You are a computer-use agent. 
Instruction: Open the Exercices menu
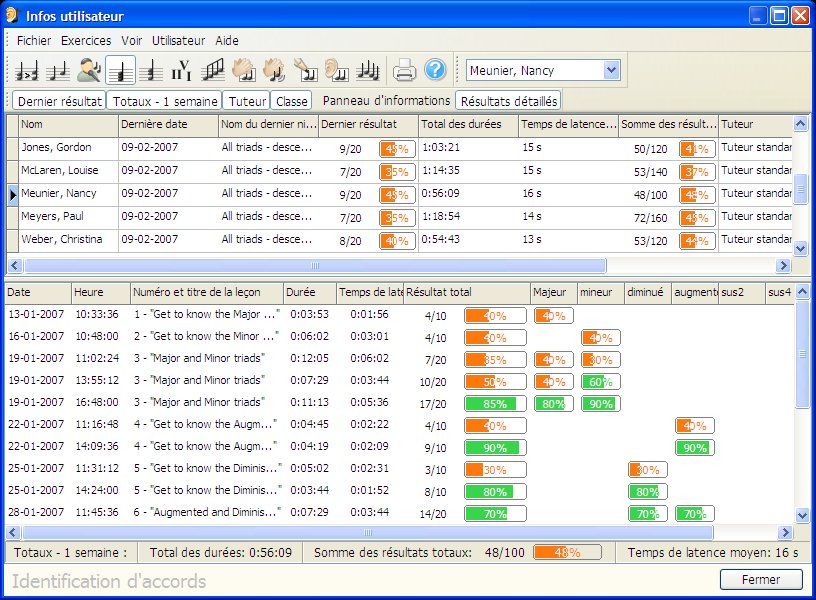86,41
